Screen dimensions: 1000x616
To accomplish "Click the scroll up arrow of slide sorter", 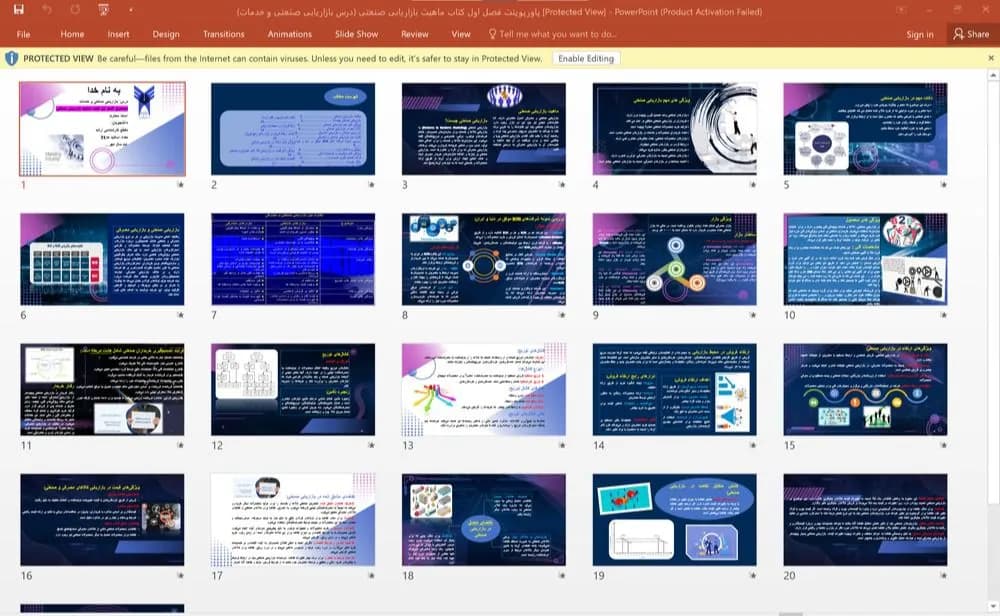I will click(993, 75).
